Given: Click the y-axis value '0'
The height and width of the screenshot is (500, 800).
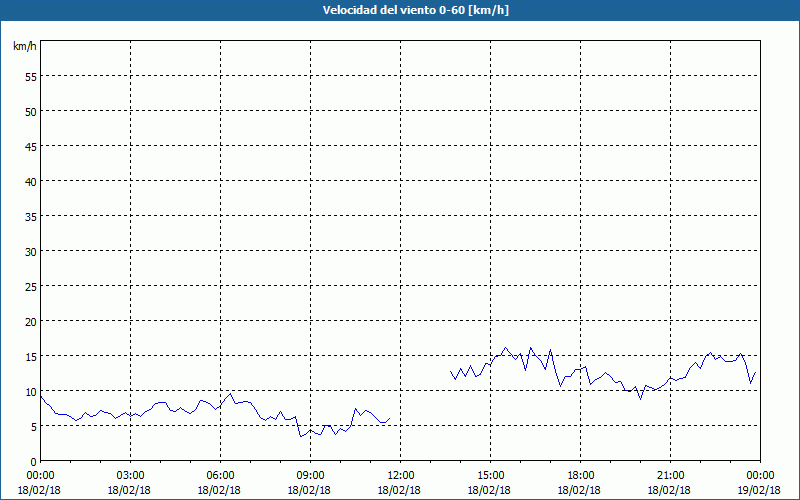Looking at the screenshot, I should tap(34, 462).
